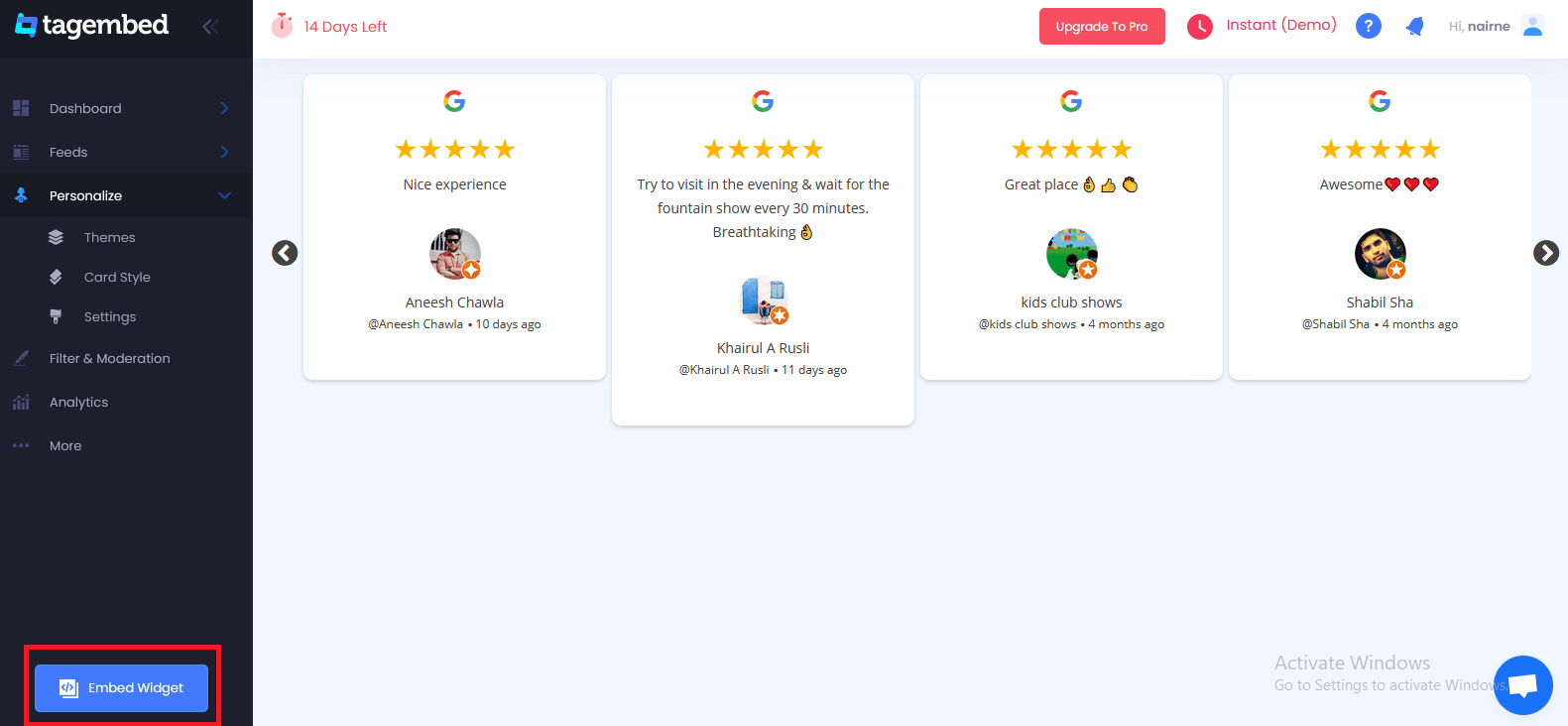Image resolution: width=1568 pixels, height=726 pixels.
Task: Open the live chat bubble
Action: 1523,685
